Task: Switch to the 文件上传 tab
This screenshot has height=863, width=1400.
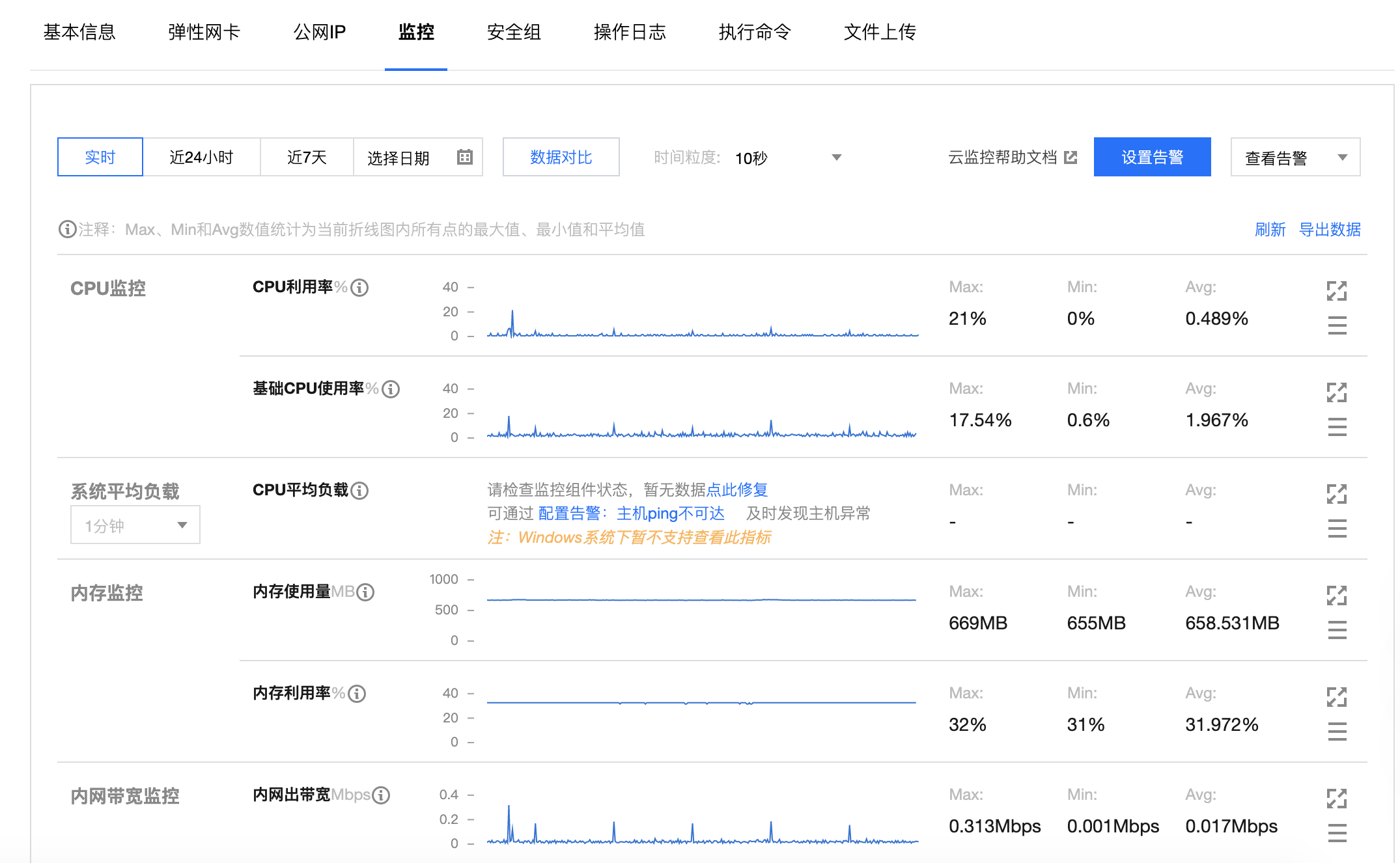Action: click(x=880, y=32)
